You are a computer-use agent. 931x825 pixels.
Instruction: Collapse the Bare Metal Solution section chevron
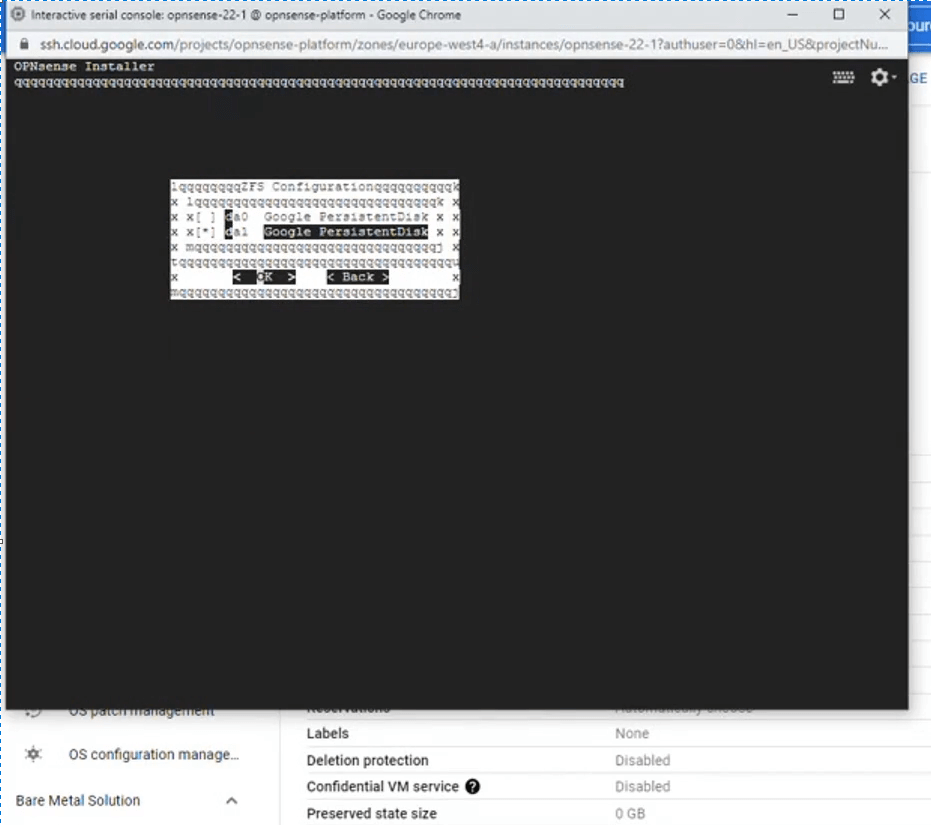pyautogui.click(x=232, y=801)
